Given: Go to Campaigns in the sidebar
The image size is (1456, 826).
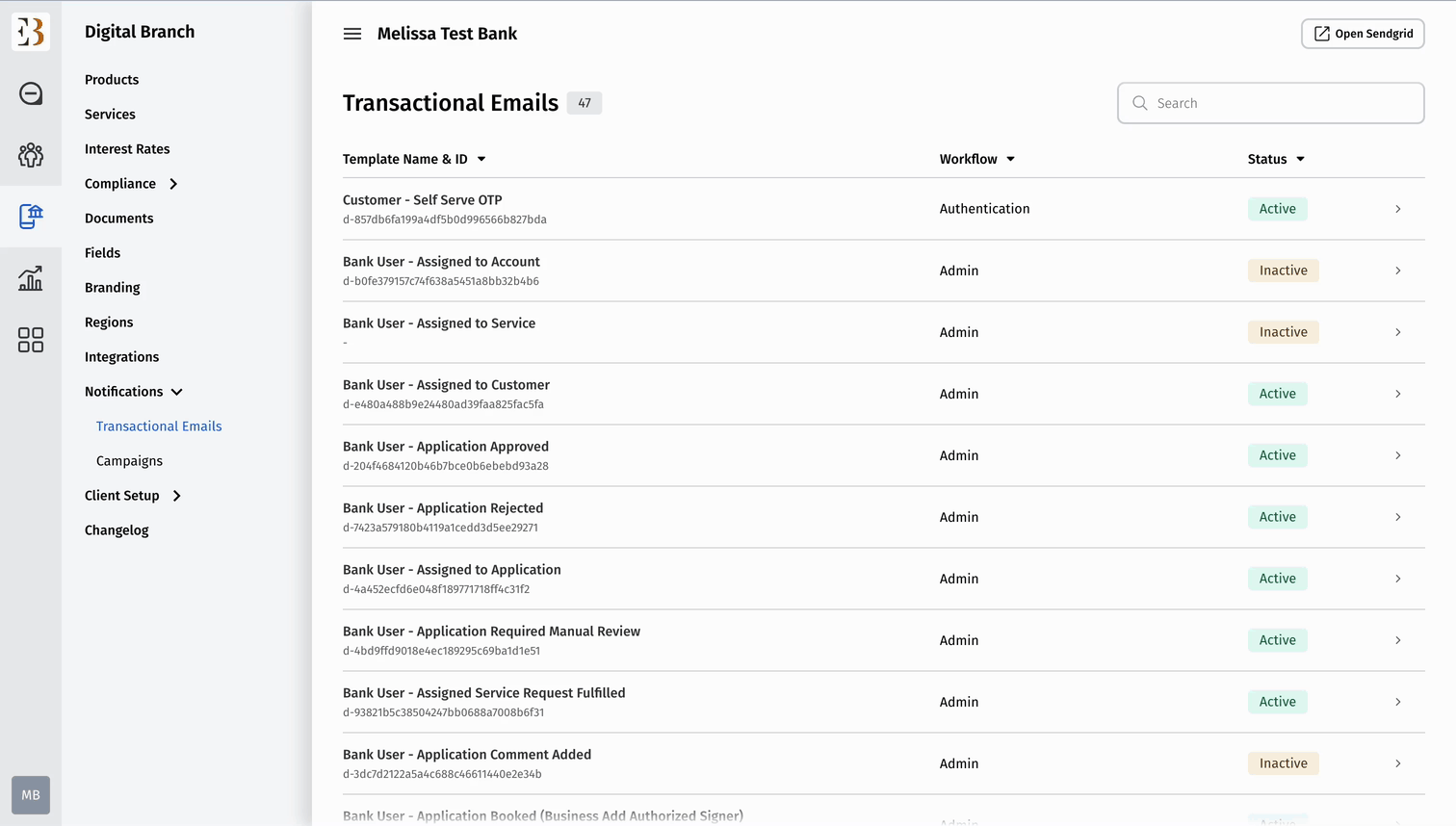Looking at the screenshot, I should click(x=129, y=461).
